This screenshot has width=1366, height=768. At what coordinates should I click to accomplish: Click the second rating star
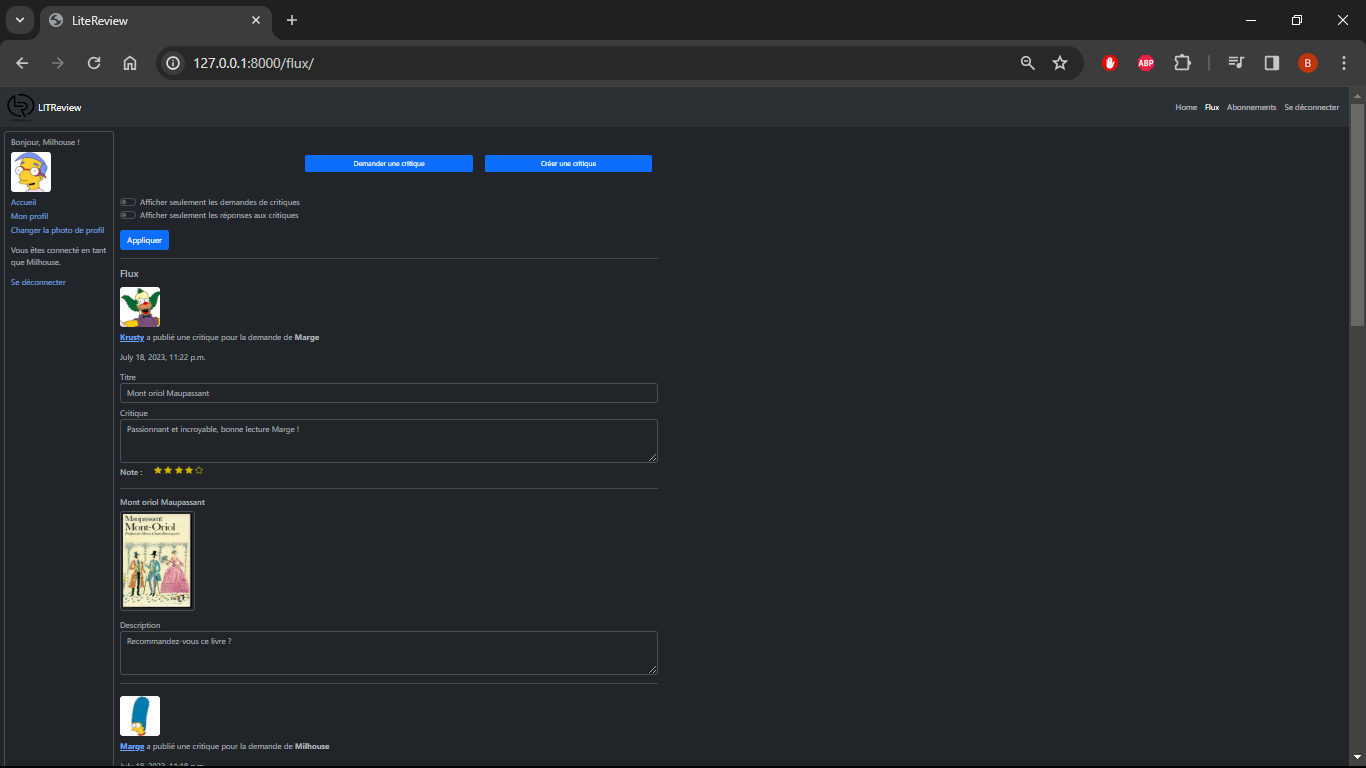[x=168, y=470]
